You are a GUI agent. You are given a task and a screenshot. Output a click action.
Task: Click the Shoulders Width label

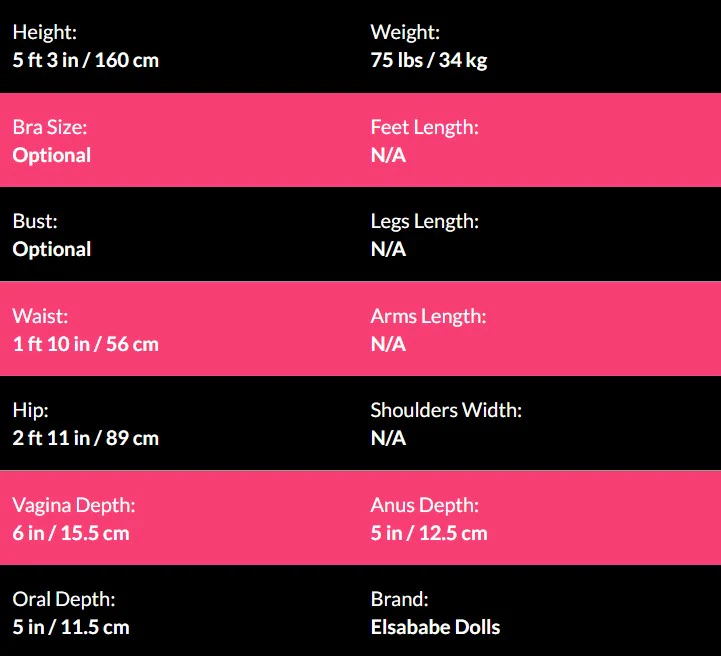click(446, 410)
